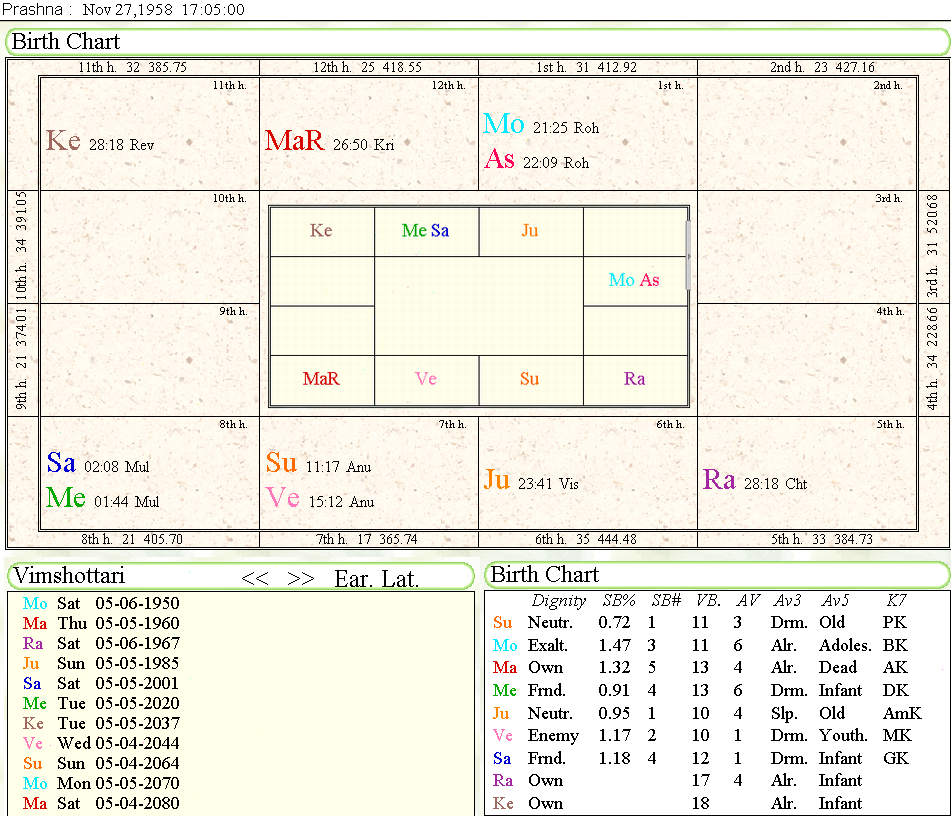951x816 pixels.
Task: Click the << previous dasha arrows
Action: pyautogui.click(x=255, y=578)
